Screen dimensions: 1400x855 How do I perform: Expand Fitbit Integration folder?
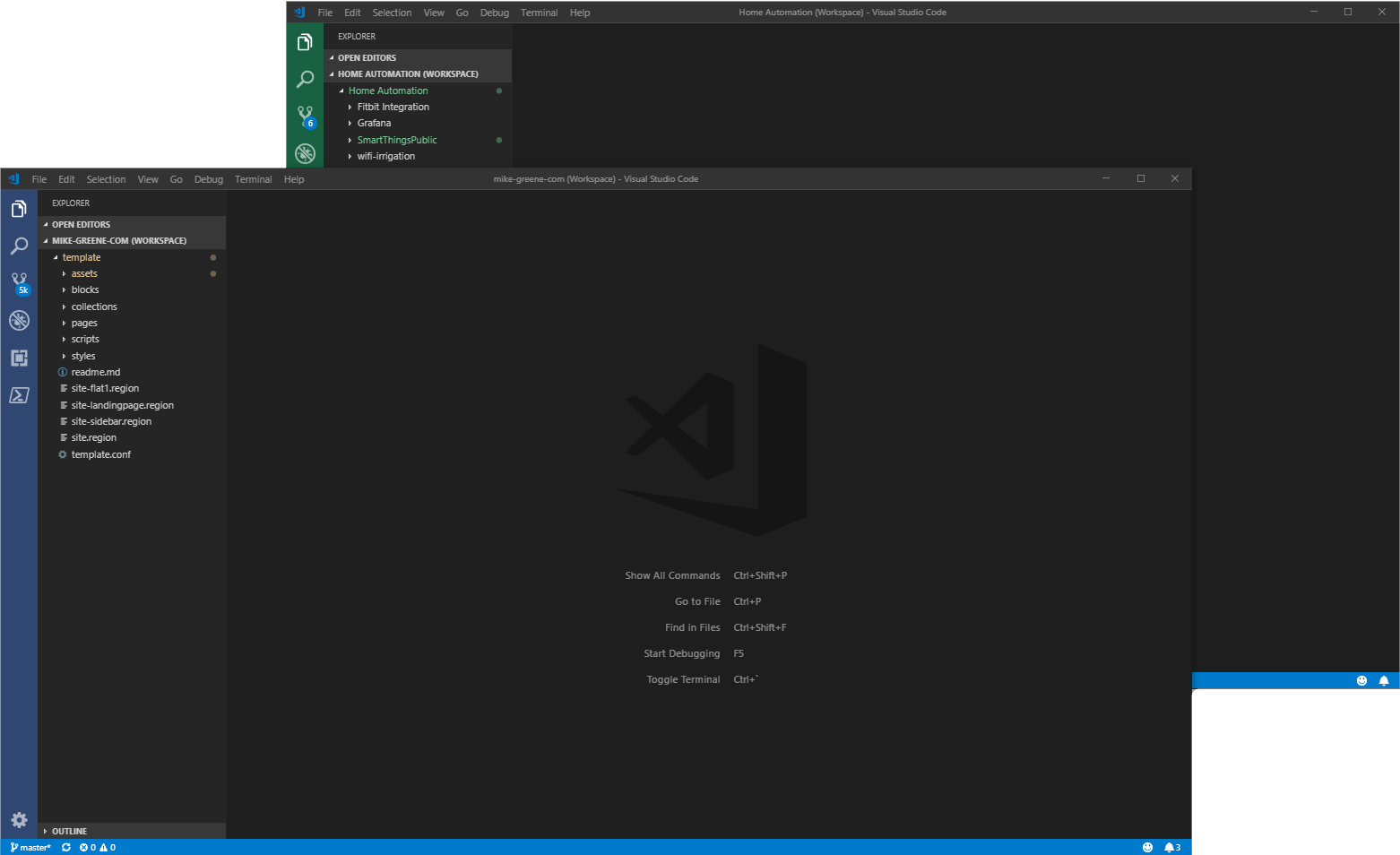[418, 107]
